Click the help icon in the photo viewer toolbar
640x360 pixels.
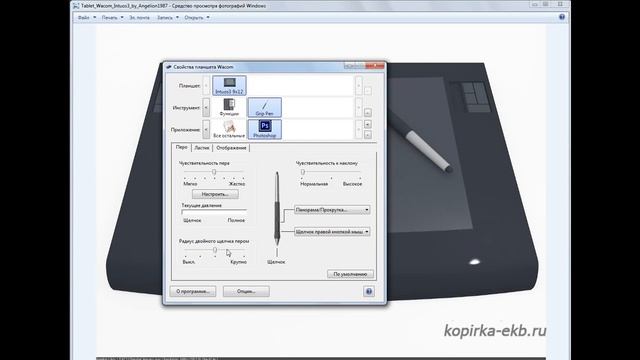click(562, 17)
